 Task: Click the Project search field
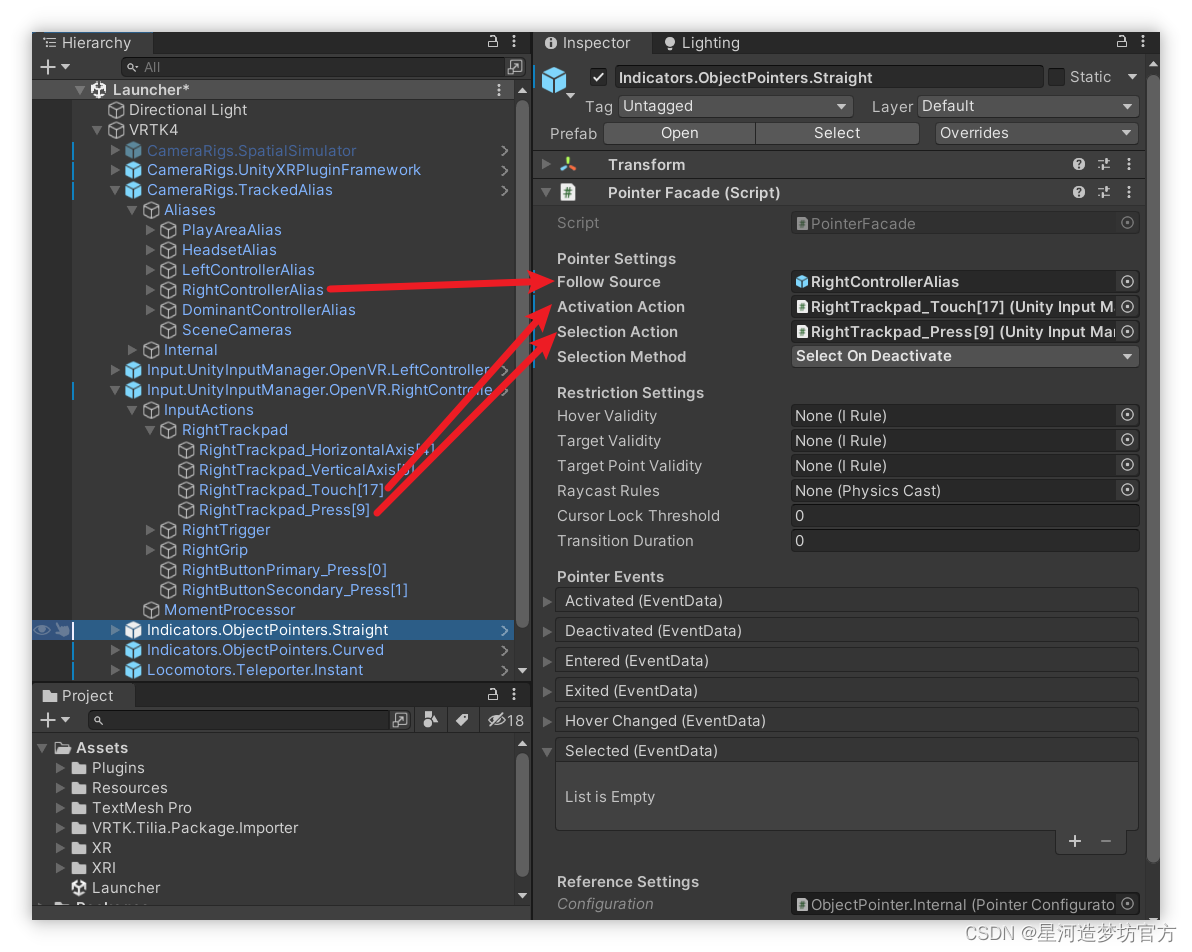point(239,719)
